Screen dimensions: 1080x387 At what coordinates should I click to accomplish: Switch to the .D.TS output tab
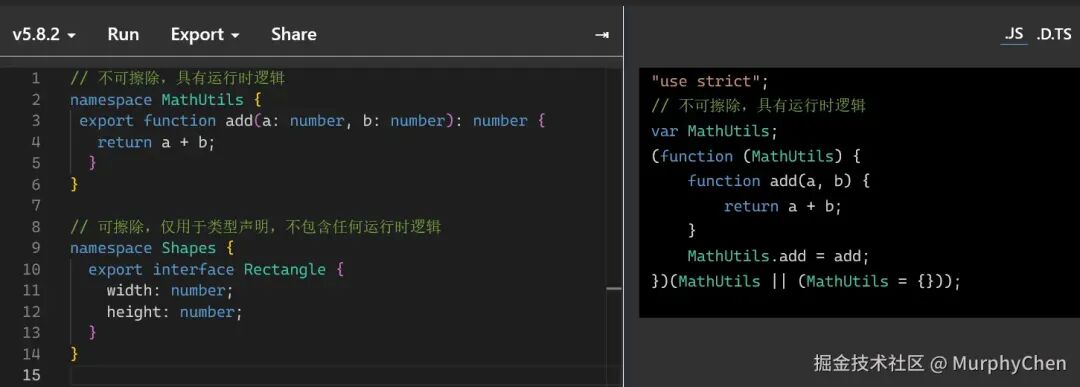[x=1054, y=34]
